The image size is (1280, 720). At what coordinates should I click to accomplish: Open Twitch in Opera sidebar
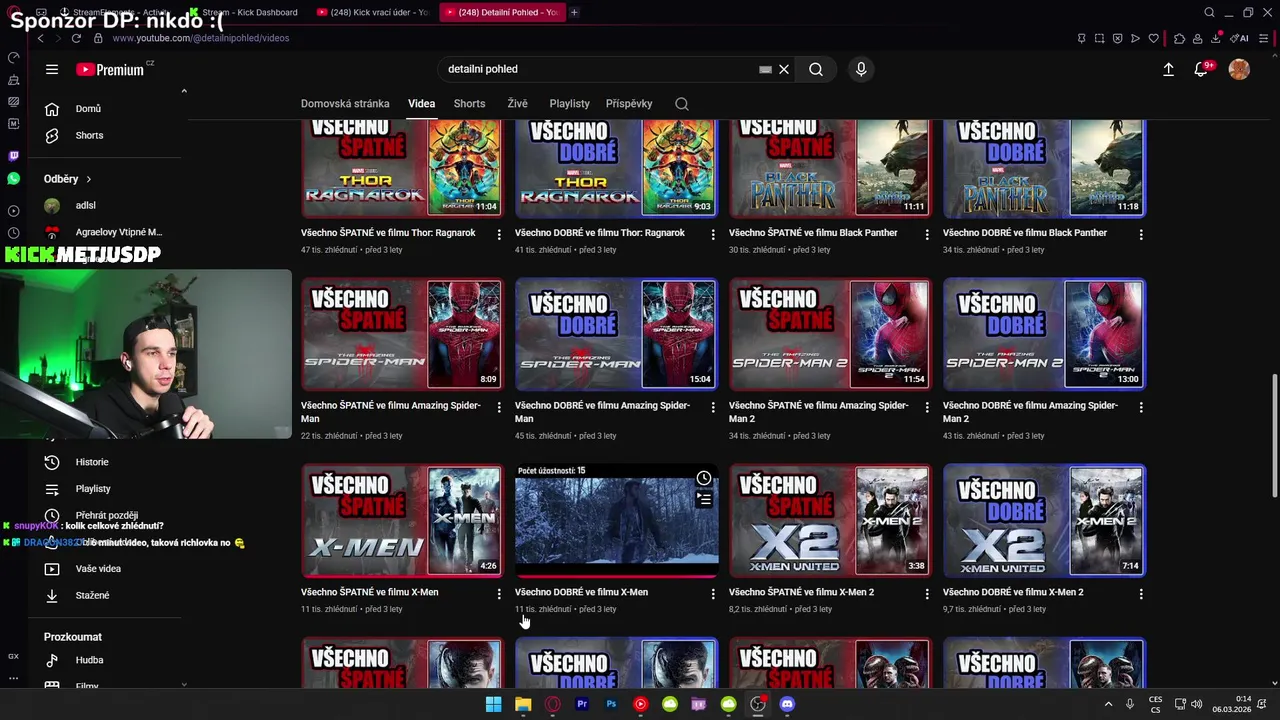[x=13, y=156]
